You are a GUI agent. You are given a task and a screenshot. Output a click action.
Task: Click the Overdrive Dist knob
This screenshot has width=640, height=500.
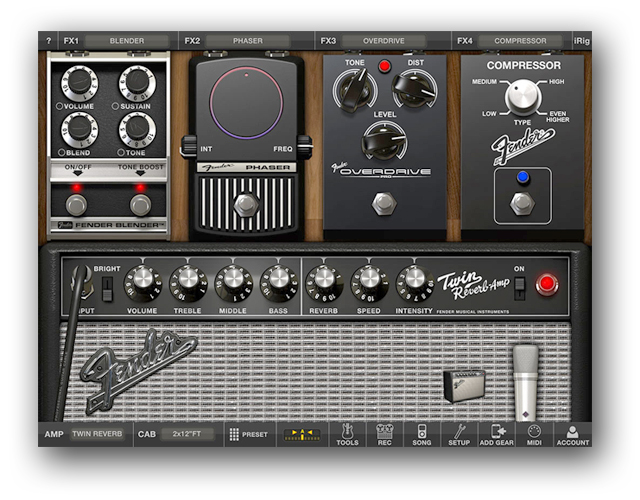pyautogui.click(x=414, y=89)
